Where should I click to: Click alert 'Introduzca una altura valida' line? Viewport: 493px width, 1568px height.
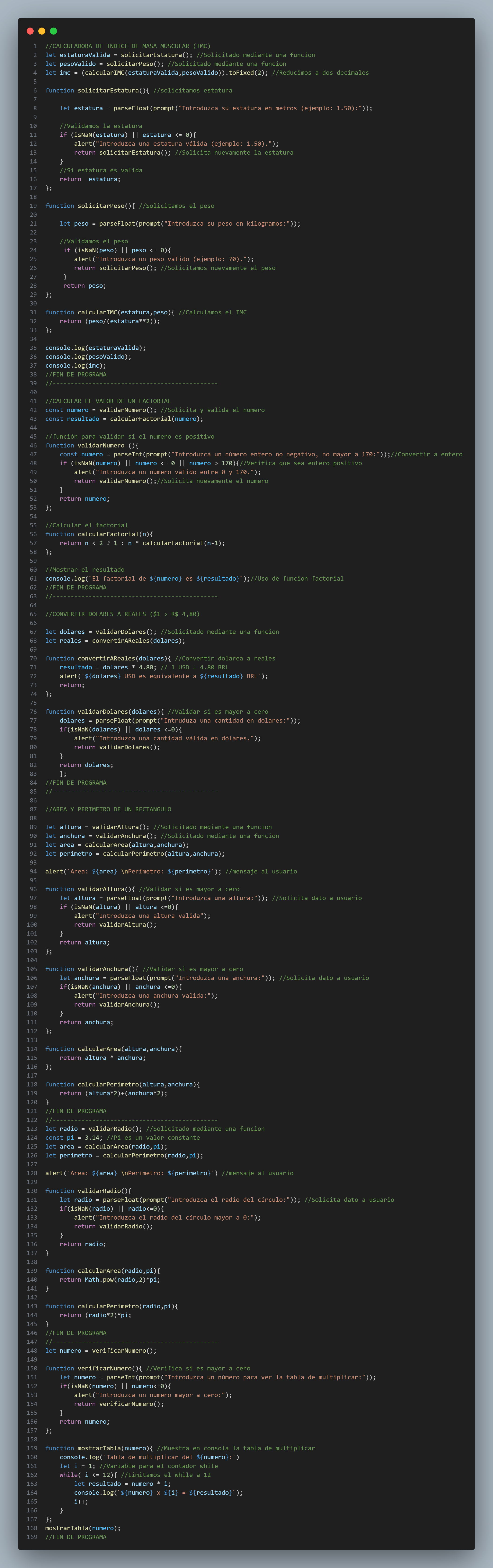143,916
